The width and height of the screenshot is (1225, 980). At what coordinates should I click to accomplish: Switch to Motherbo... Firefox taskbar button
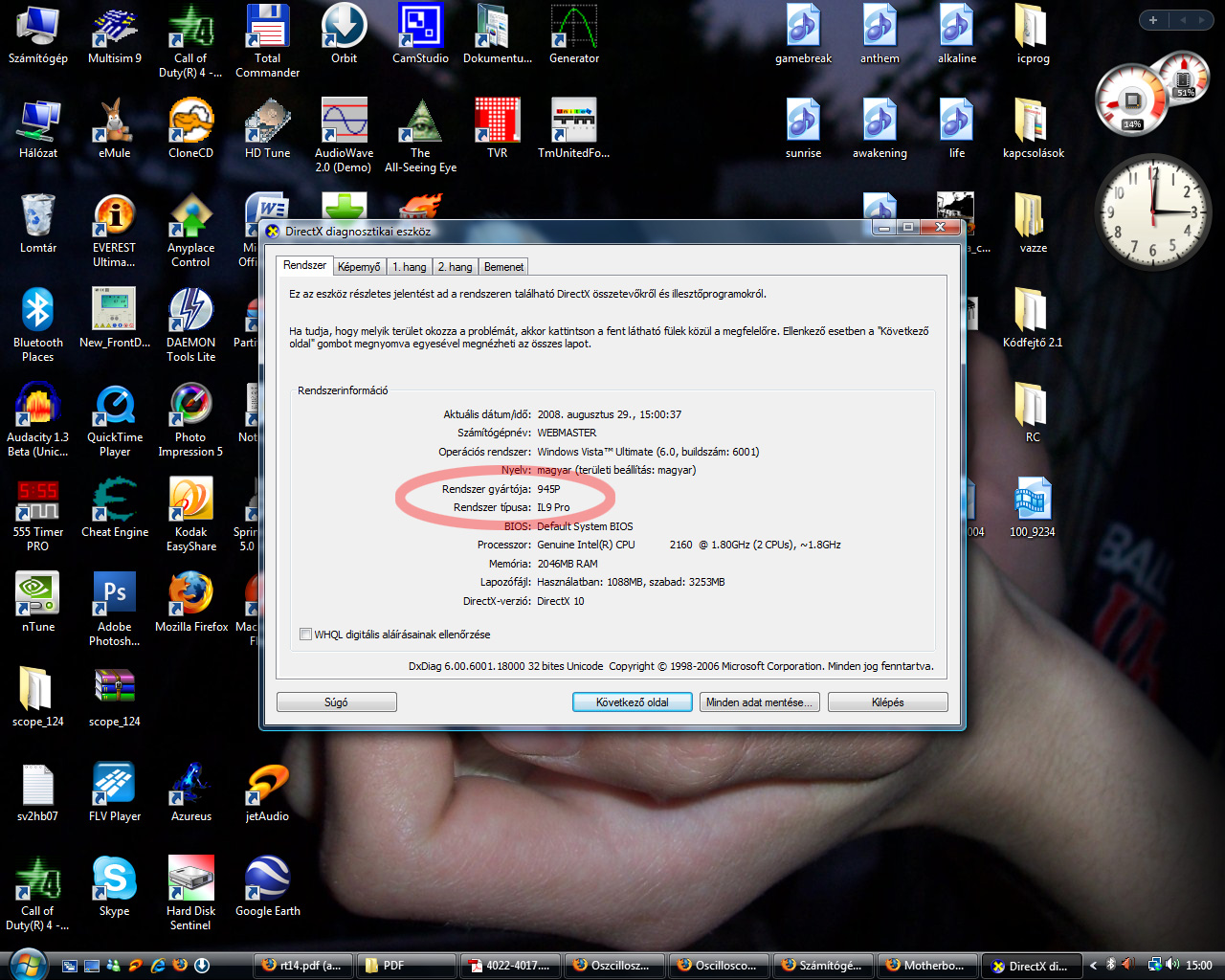[x=928, y=966]
